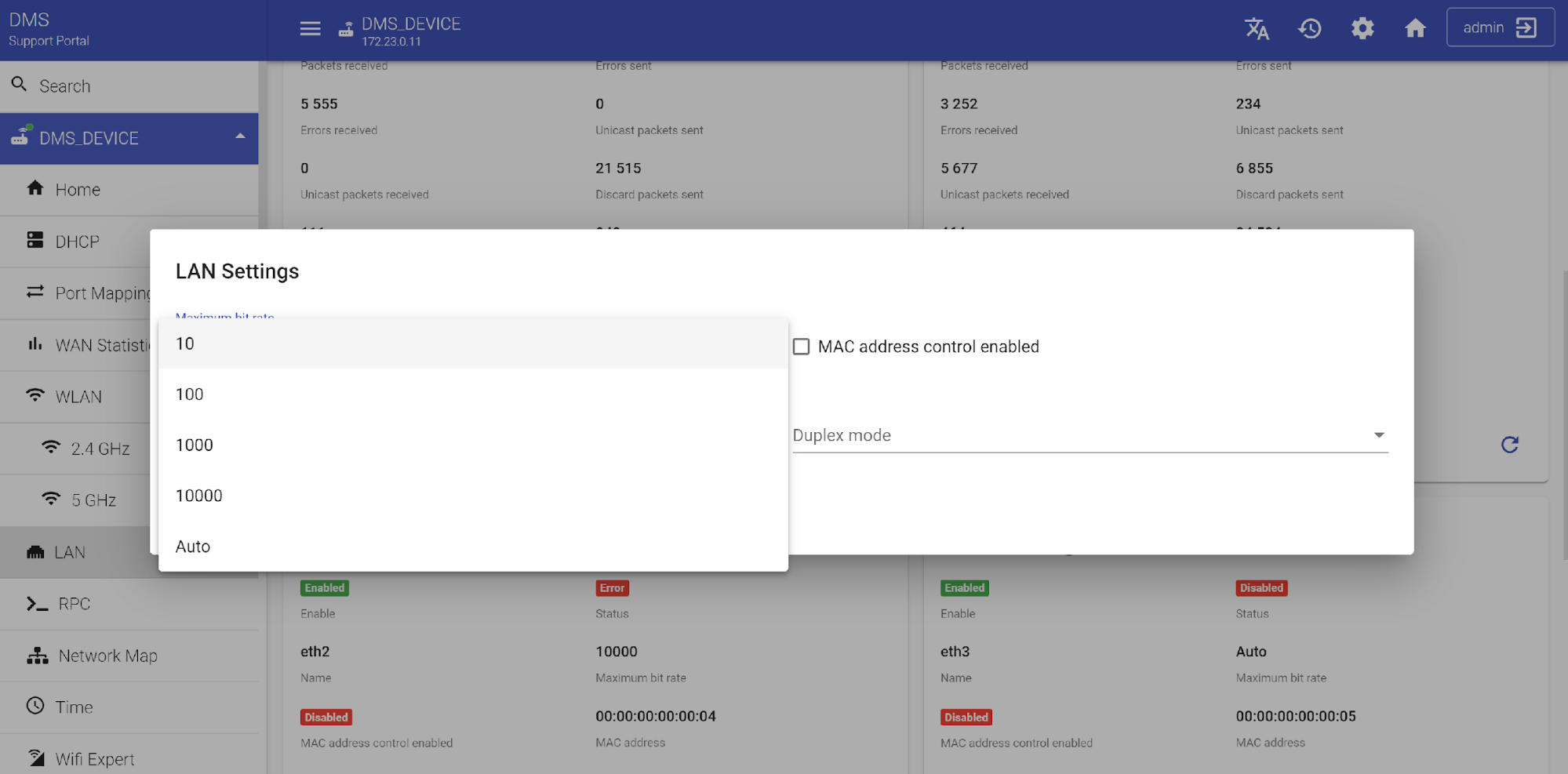1568x774 pixels.
Task: Click the search magnifier icon
Action: (20, 85)
